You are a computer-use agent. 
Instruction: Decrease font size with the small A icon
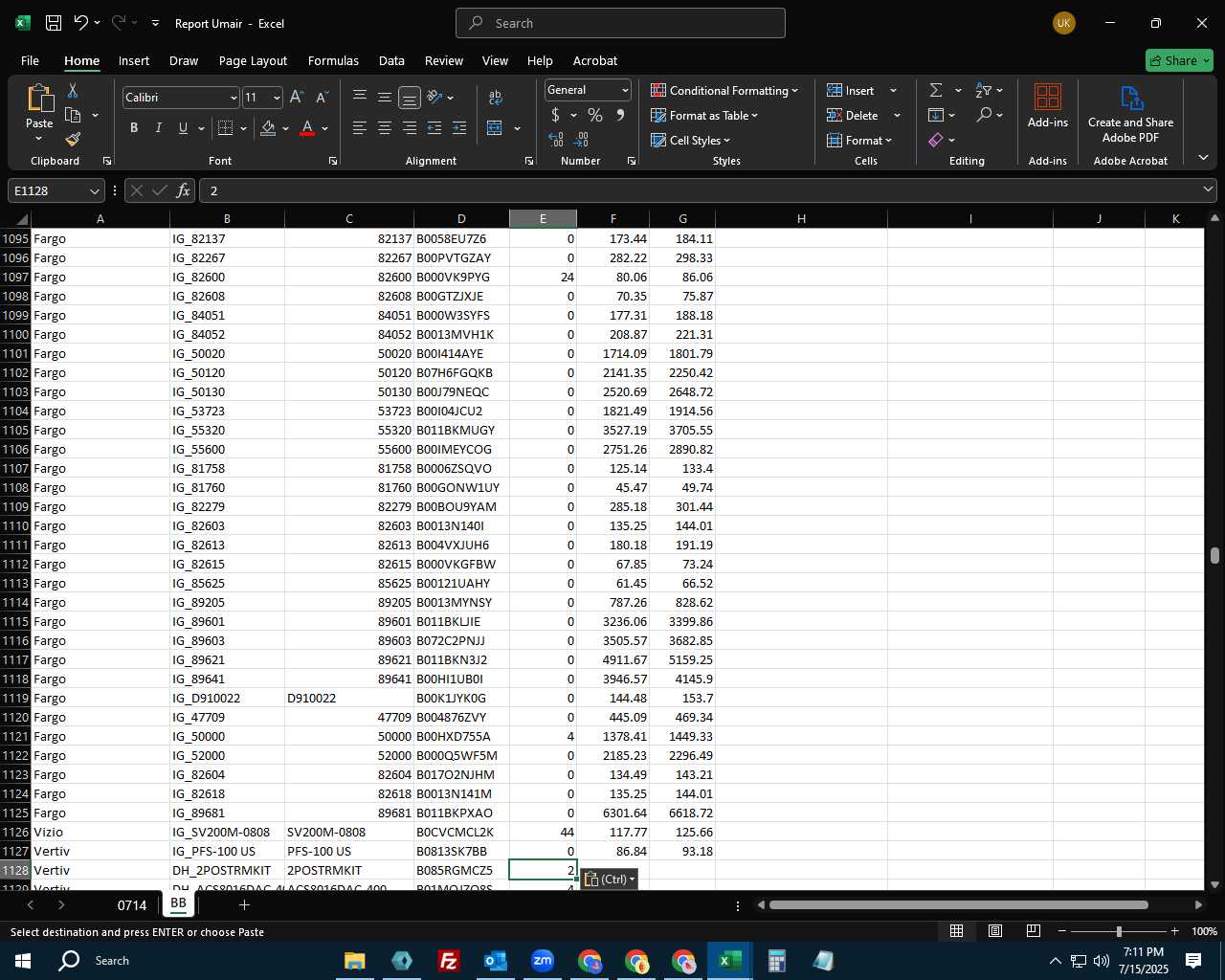coord(322,98)
